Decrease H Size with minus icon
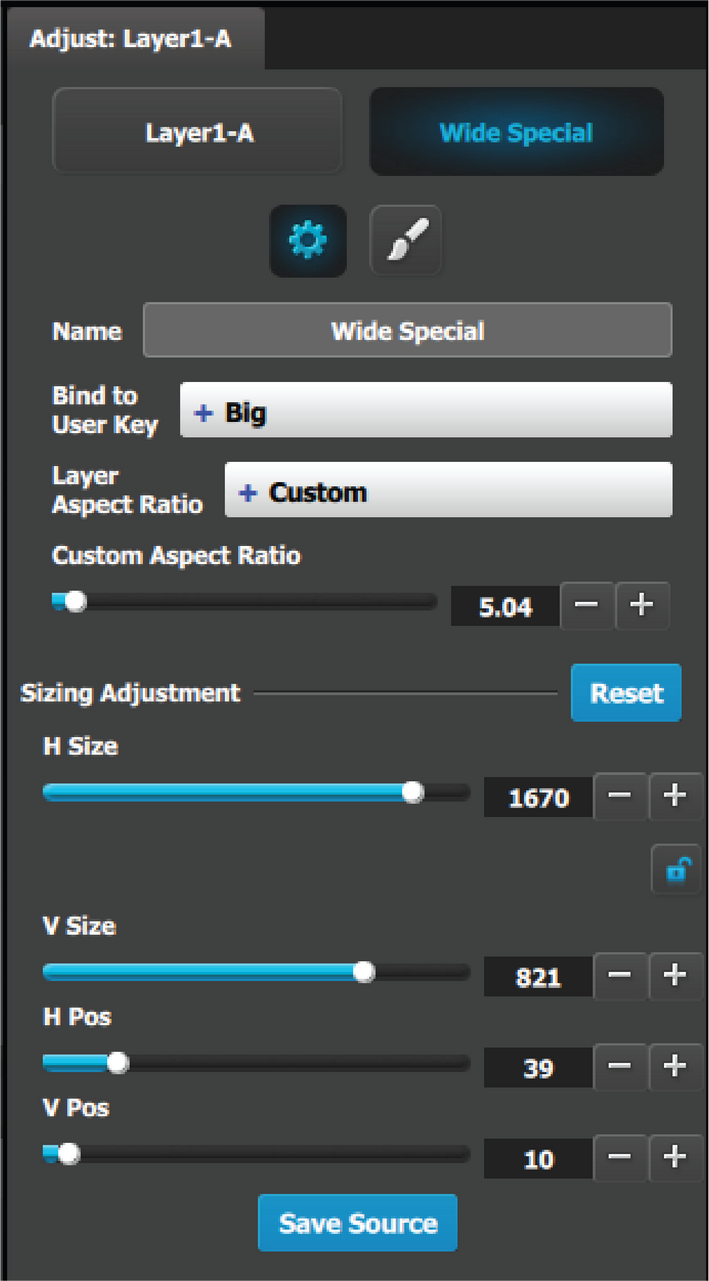Screen dimensions: 709x1281 click(620, 796)
